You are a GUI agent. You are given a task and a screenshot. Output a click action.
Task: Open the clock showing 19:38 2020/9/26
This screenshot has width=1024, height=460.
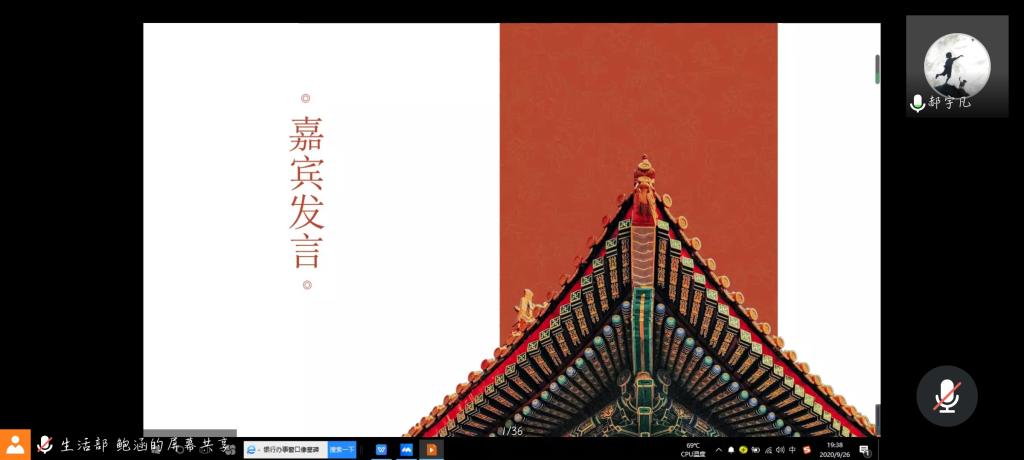point(834,450)
